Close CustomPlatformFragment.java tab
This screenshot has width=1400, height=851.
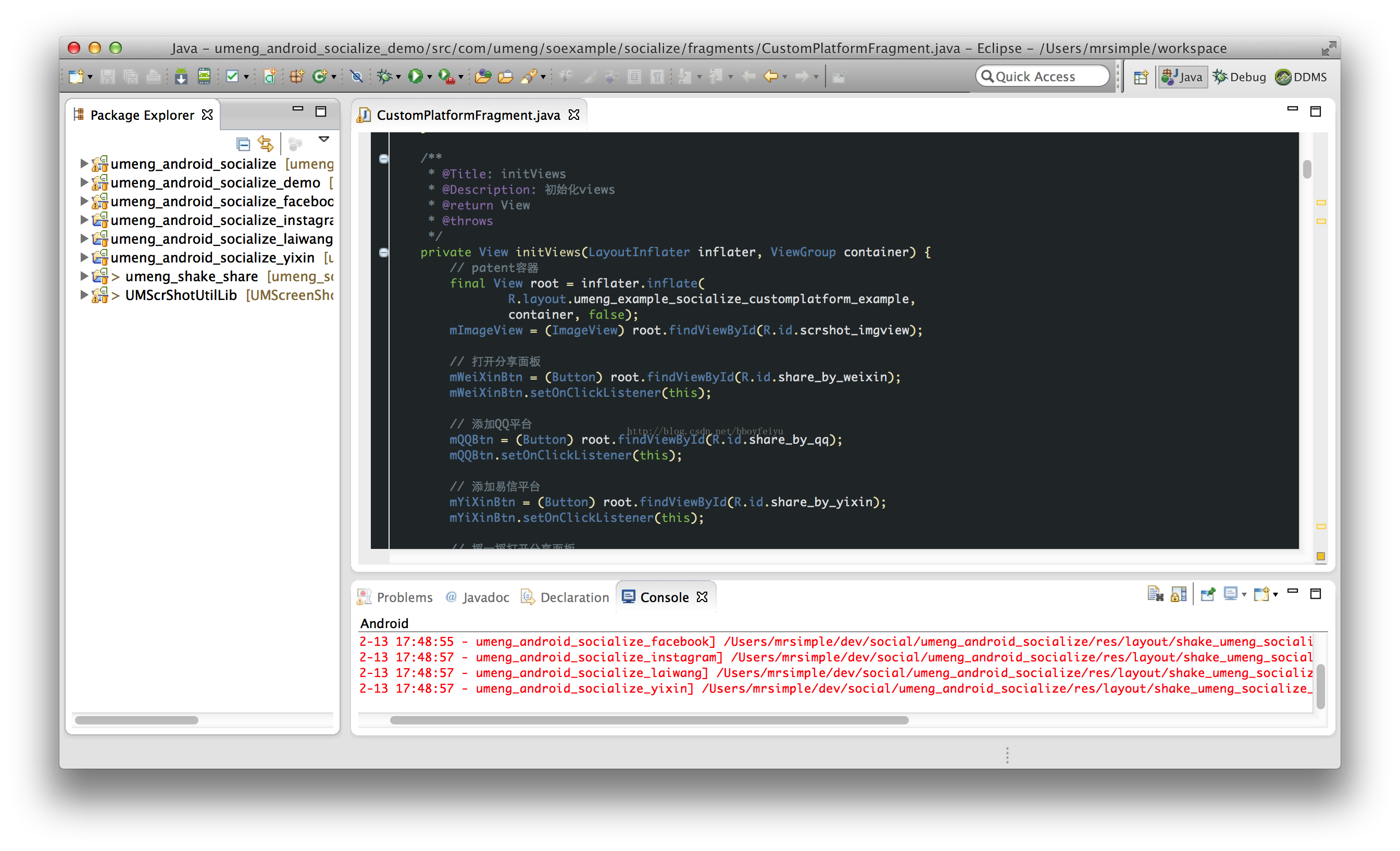point(574,115)
